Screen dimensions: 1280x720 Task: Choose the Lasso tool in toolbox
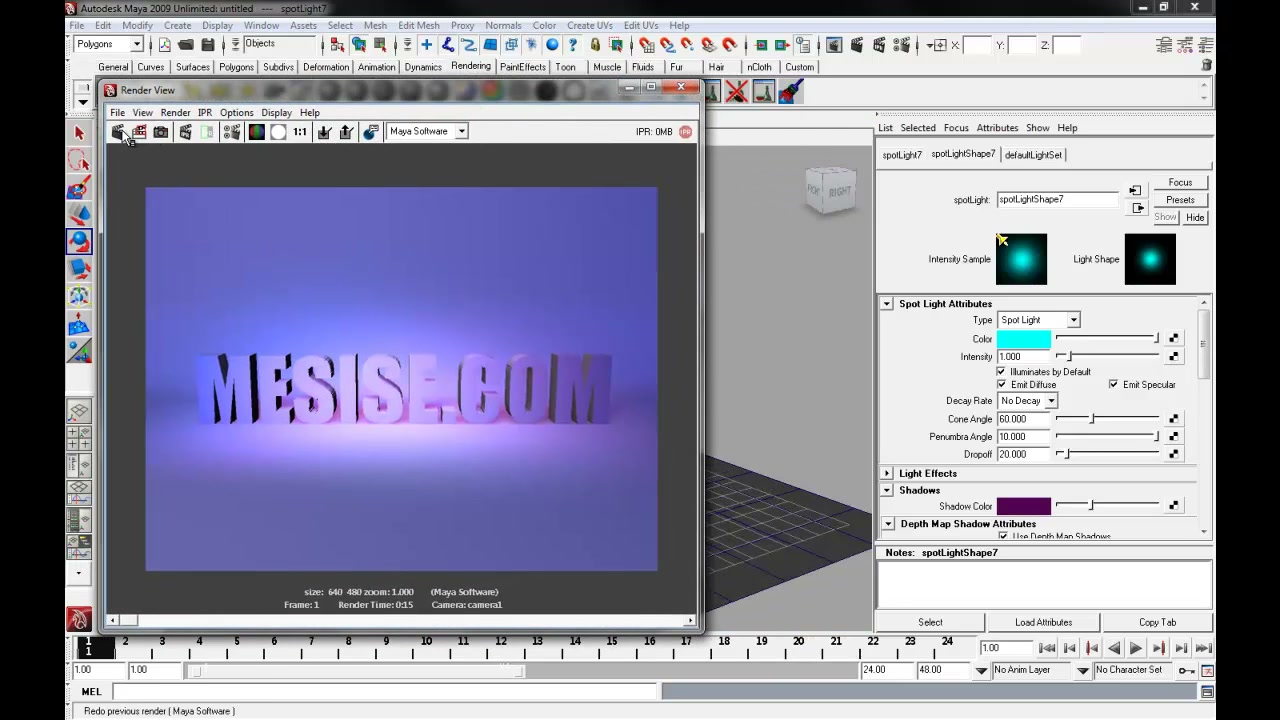pos(79,160)
